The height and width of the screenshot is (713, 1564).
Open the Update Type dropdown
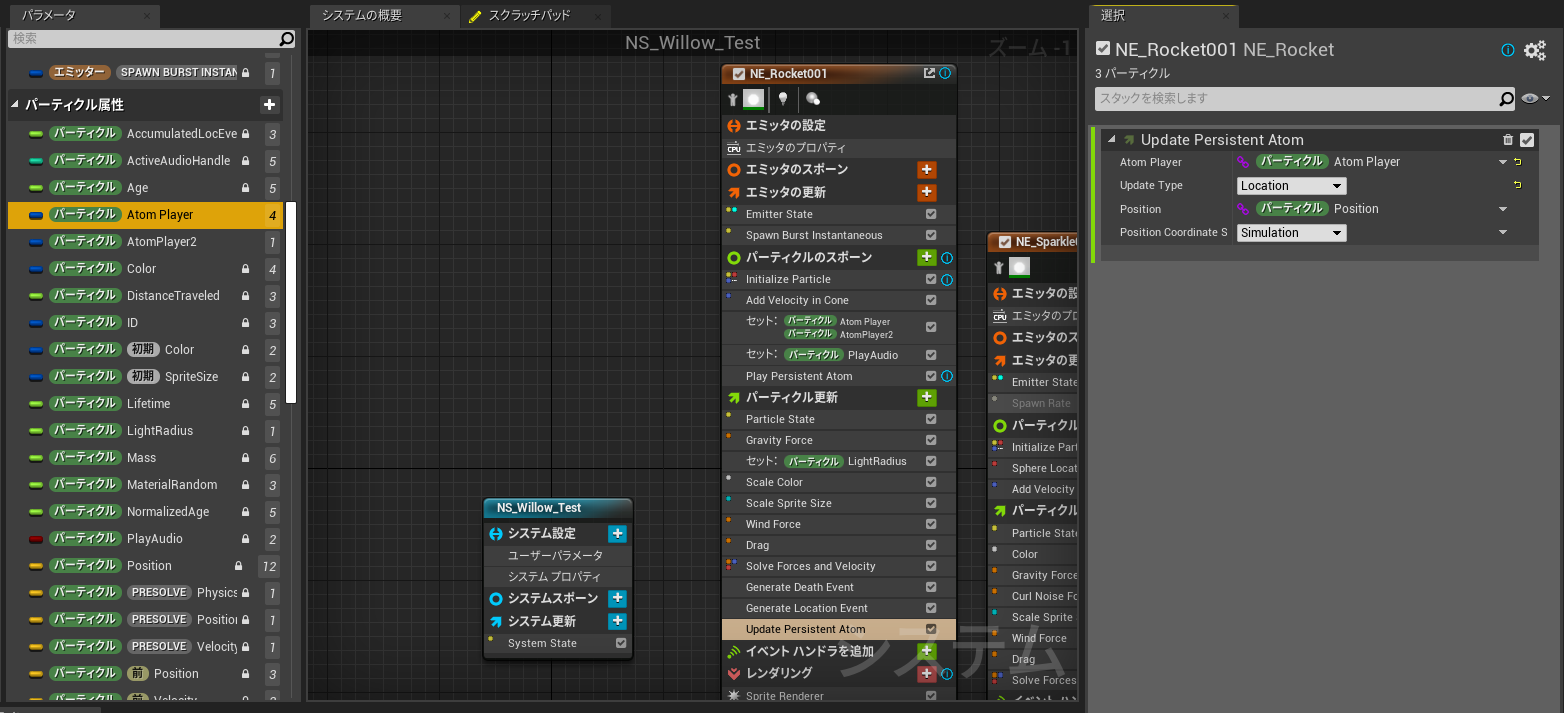pos(1291,186)
